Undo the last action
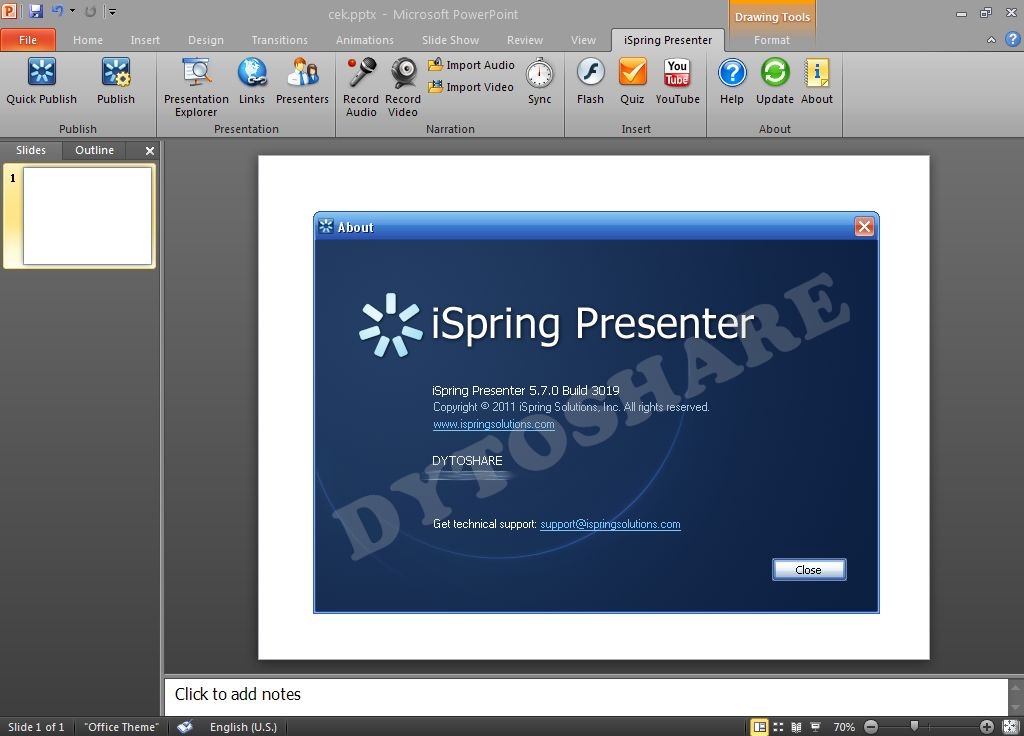 tap(57, 11)
